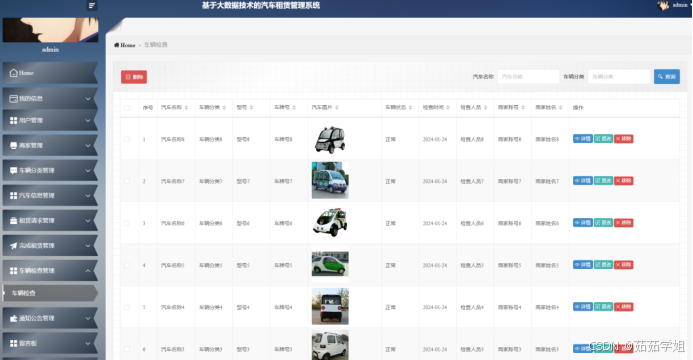Tick the checkbox for row 4
693x360 pixels.
tap(127, 265)
